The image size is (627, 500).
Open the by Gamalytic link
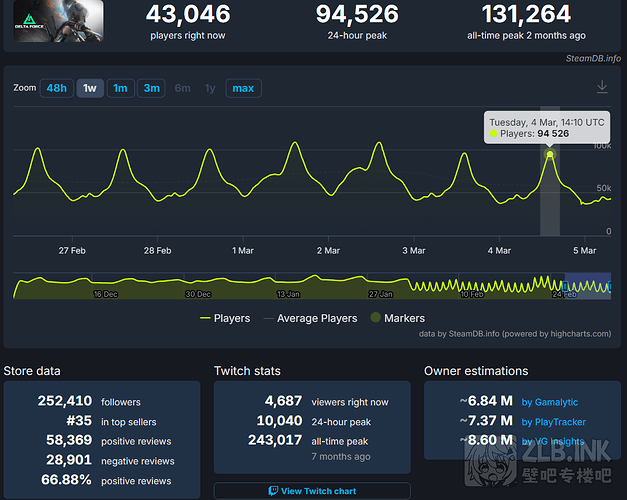pos(550,402)
